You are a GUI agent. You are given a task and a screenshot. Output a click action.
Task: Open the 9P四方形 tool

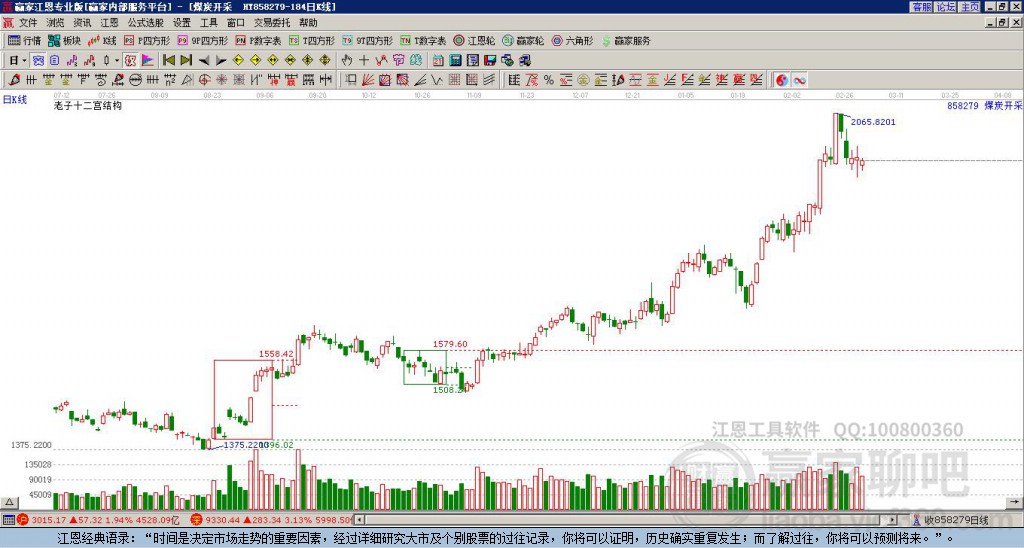203,40
